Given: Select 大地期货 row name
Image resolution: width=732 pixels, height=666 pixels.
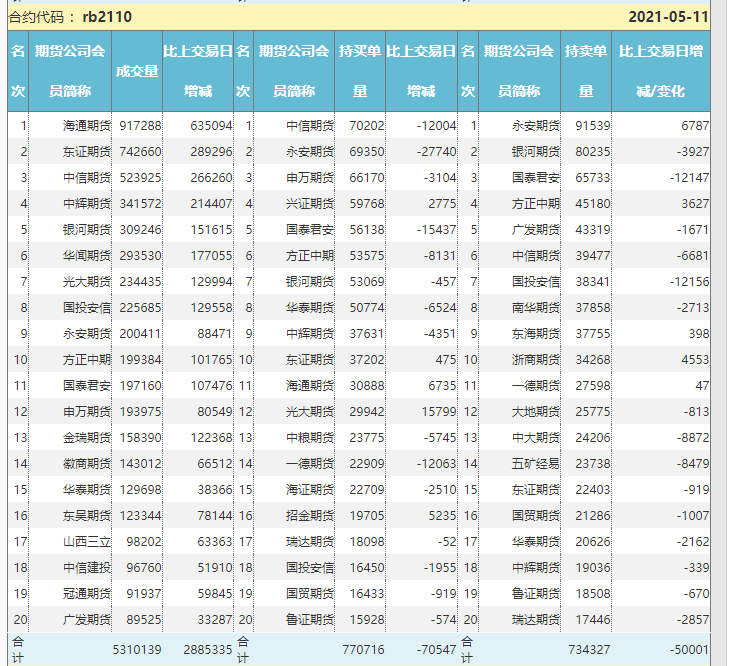Looking at the screenshot, I should 535,412.
